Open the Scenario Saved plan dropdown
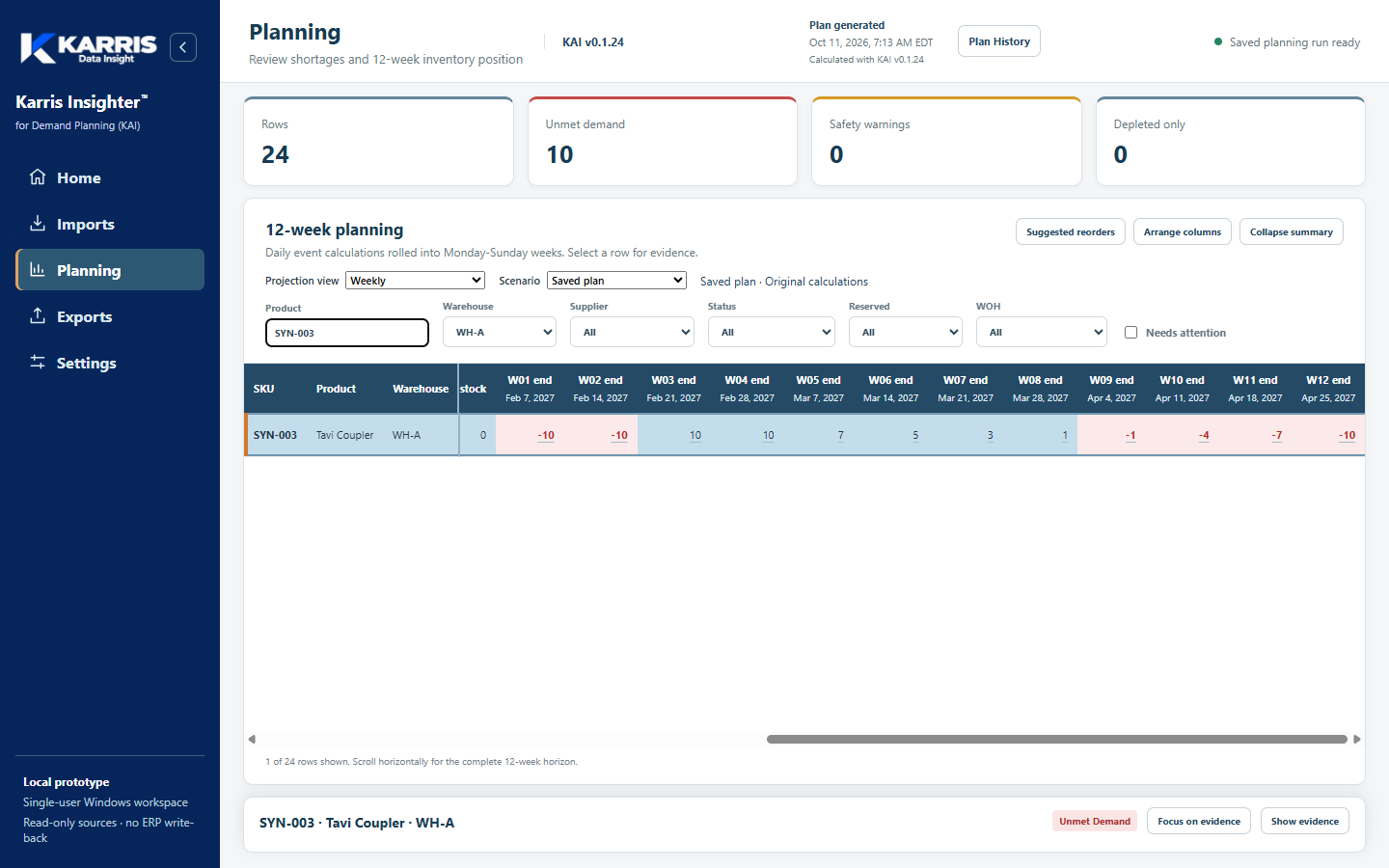This screenshot has width=1389, height=868. [616, 281]
